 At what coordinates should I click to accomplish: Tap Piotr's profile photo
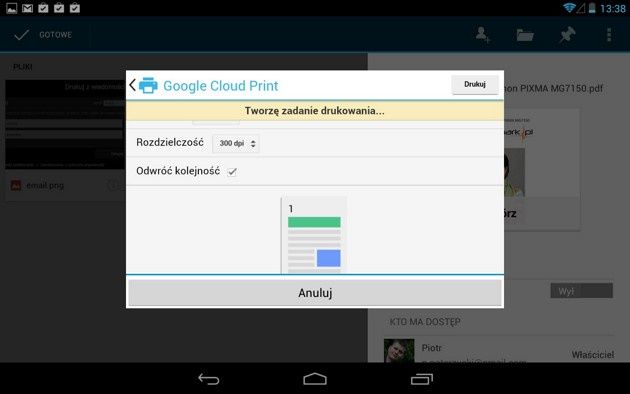tap(399, 351)
